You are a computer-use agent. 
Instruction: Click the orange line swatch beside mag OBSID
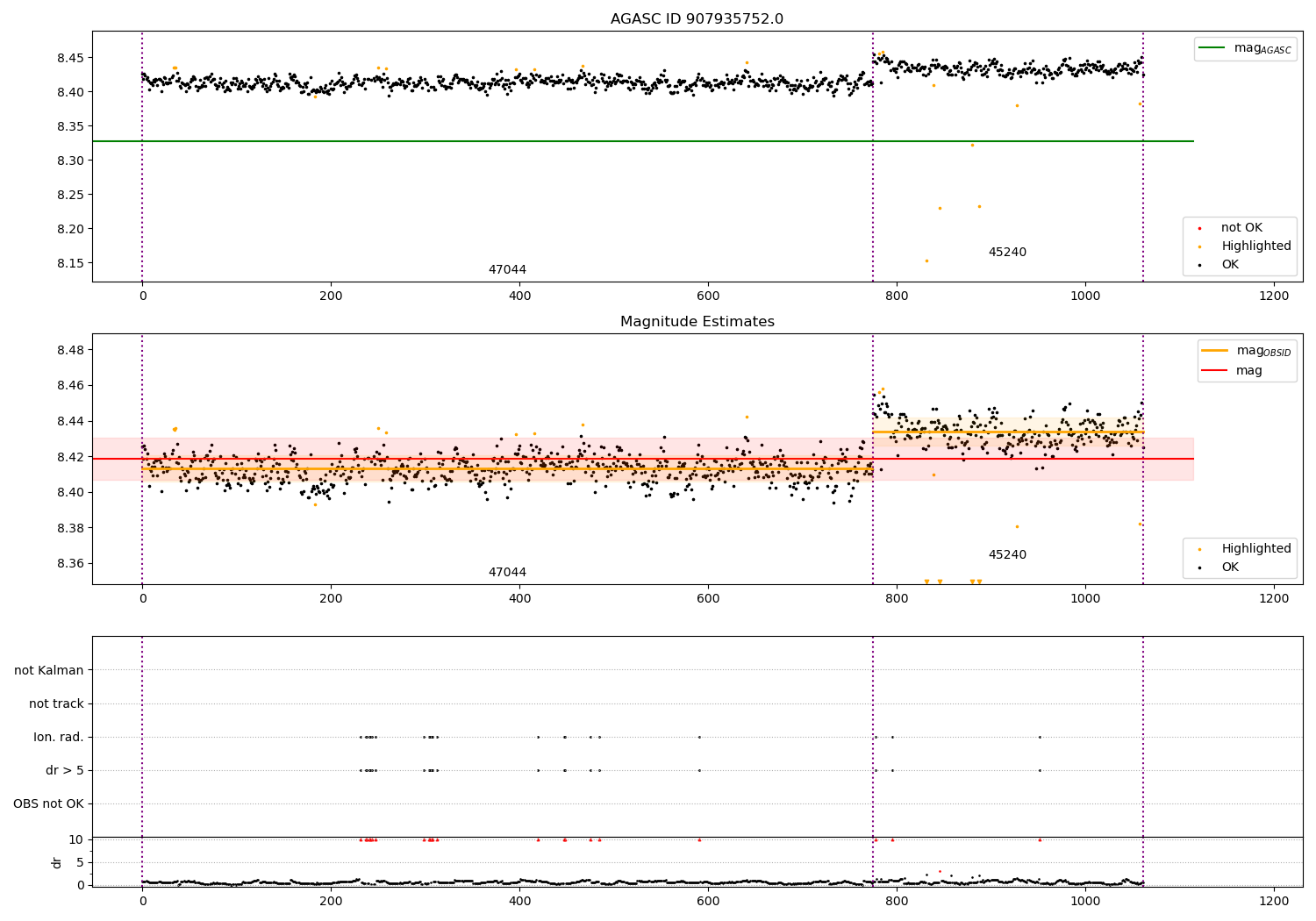point(1215,351)
